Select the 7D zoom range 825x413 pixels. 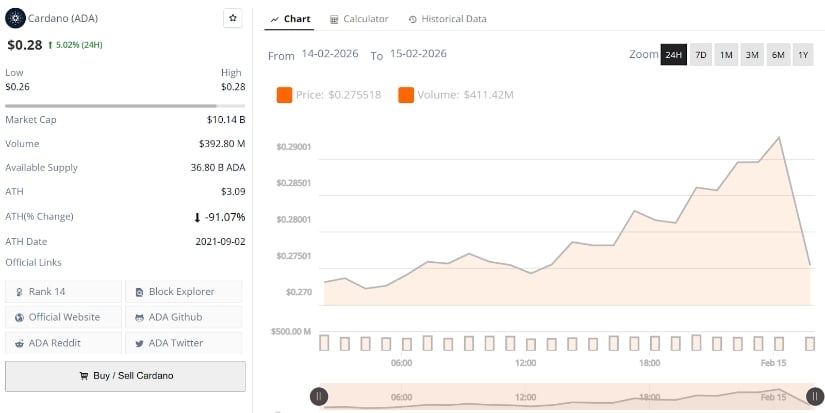(700, 55)
